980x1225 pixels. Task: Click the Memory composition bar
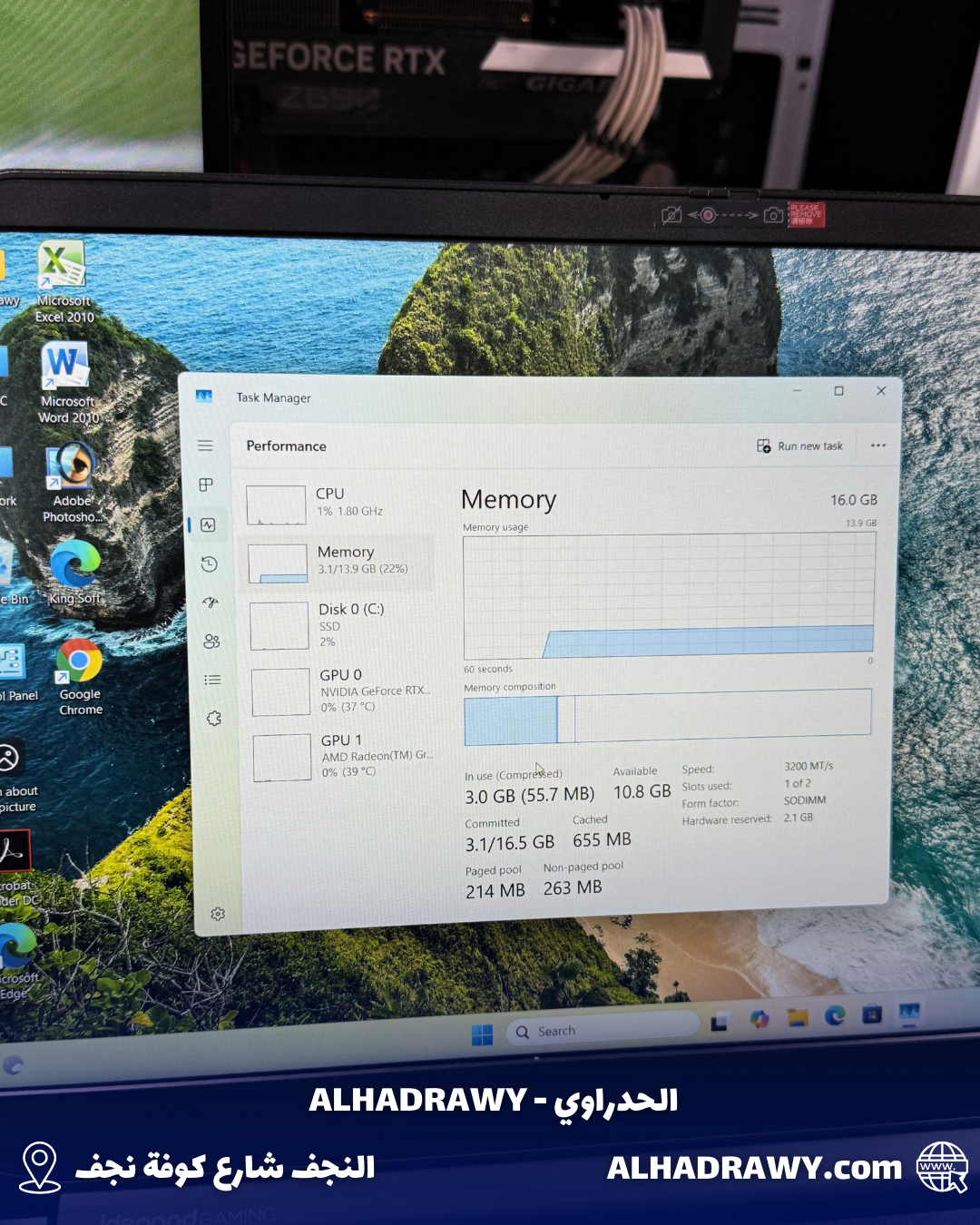click(x=668, y=714)
